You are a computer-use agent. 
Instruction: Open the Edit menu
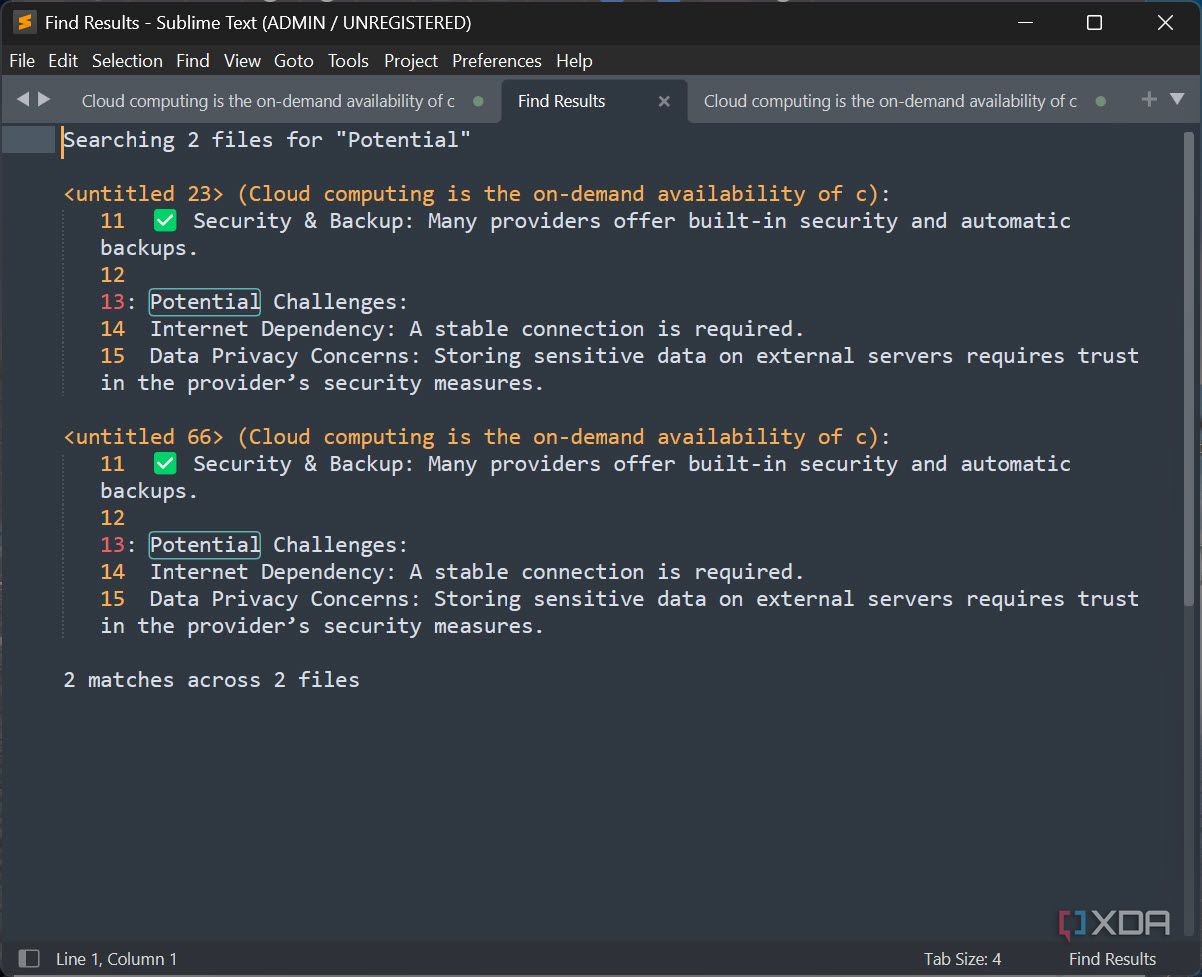tap(63, 61)
